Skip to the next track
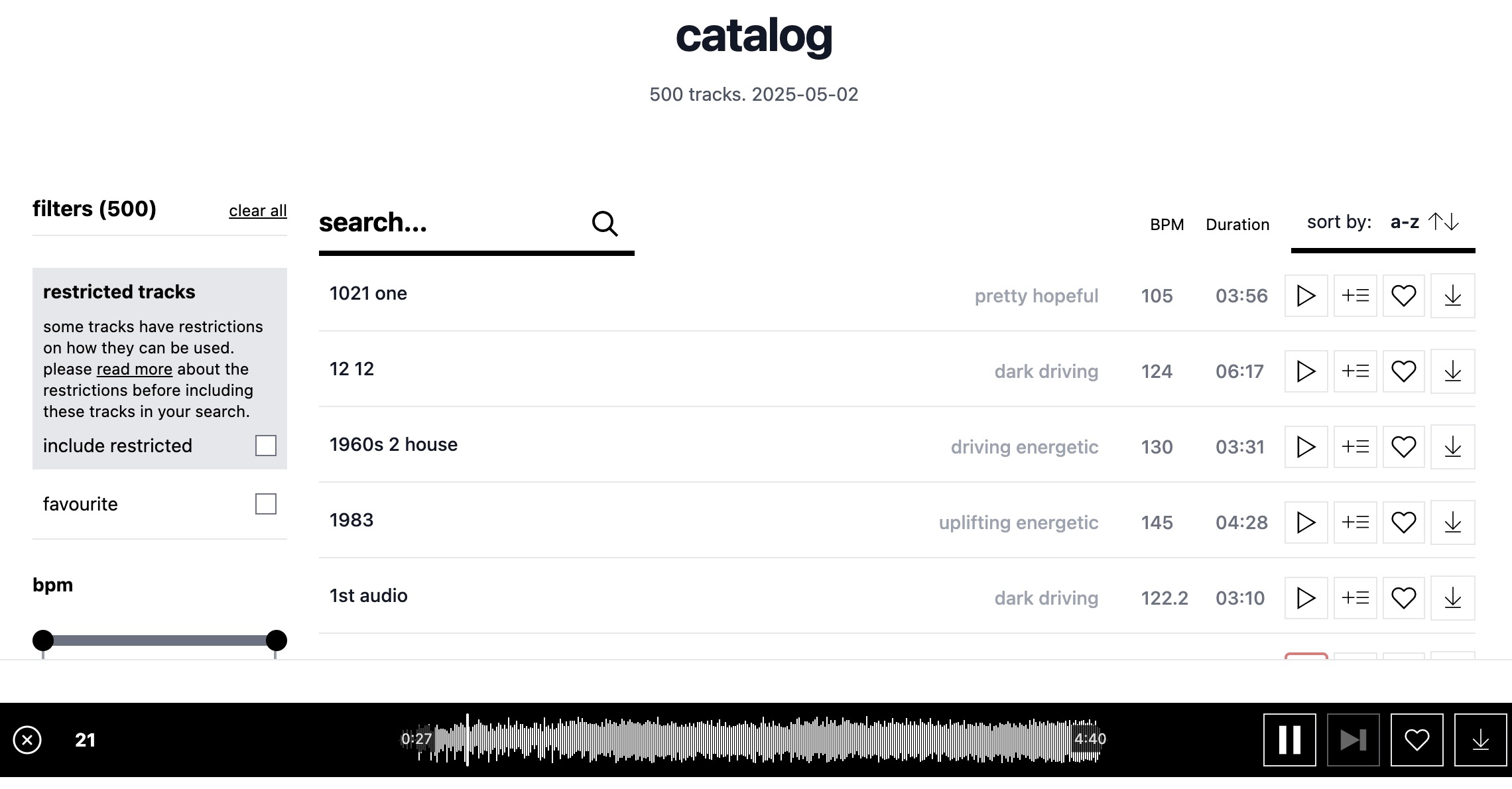Screen dimensions: 1512x789 click(x=1353, y=740)
